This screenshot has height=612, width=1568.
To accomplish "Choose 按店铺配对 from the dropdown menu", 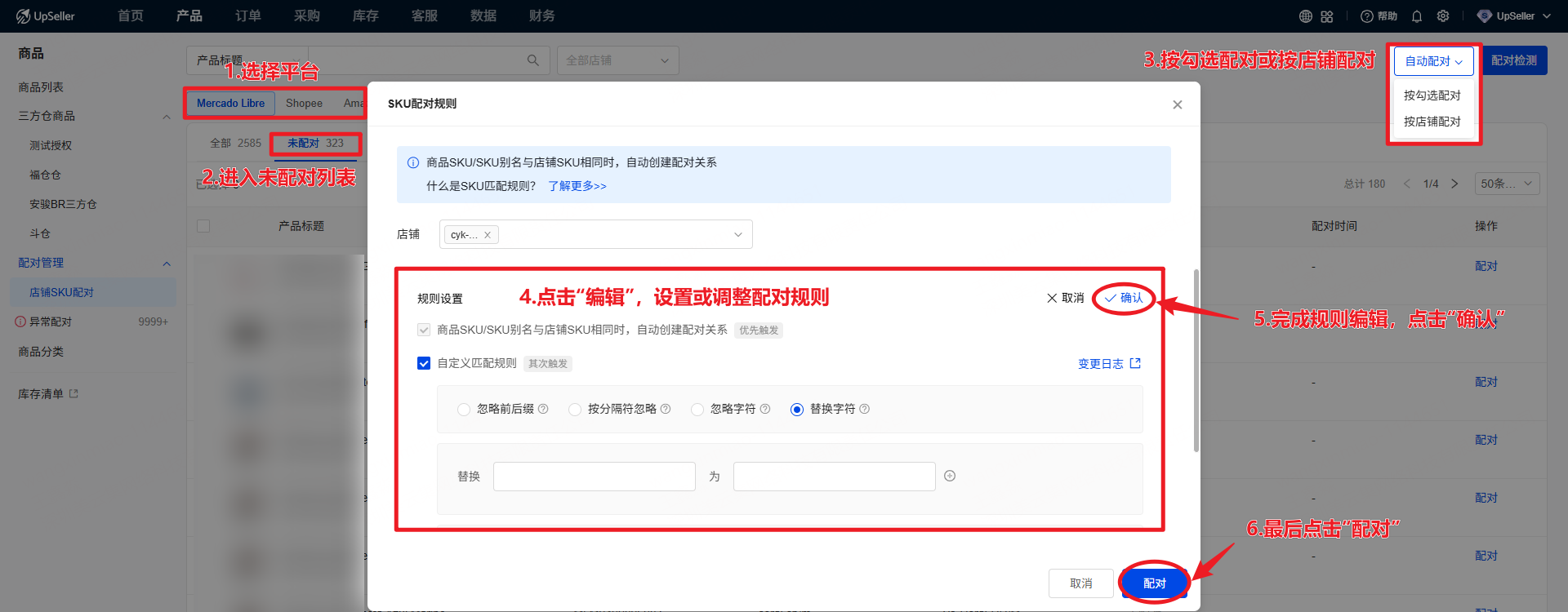I will tap(1432, 122).
